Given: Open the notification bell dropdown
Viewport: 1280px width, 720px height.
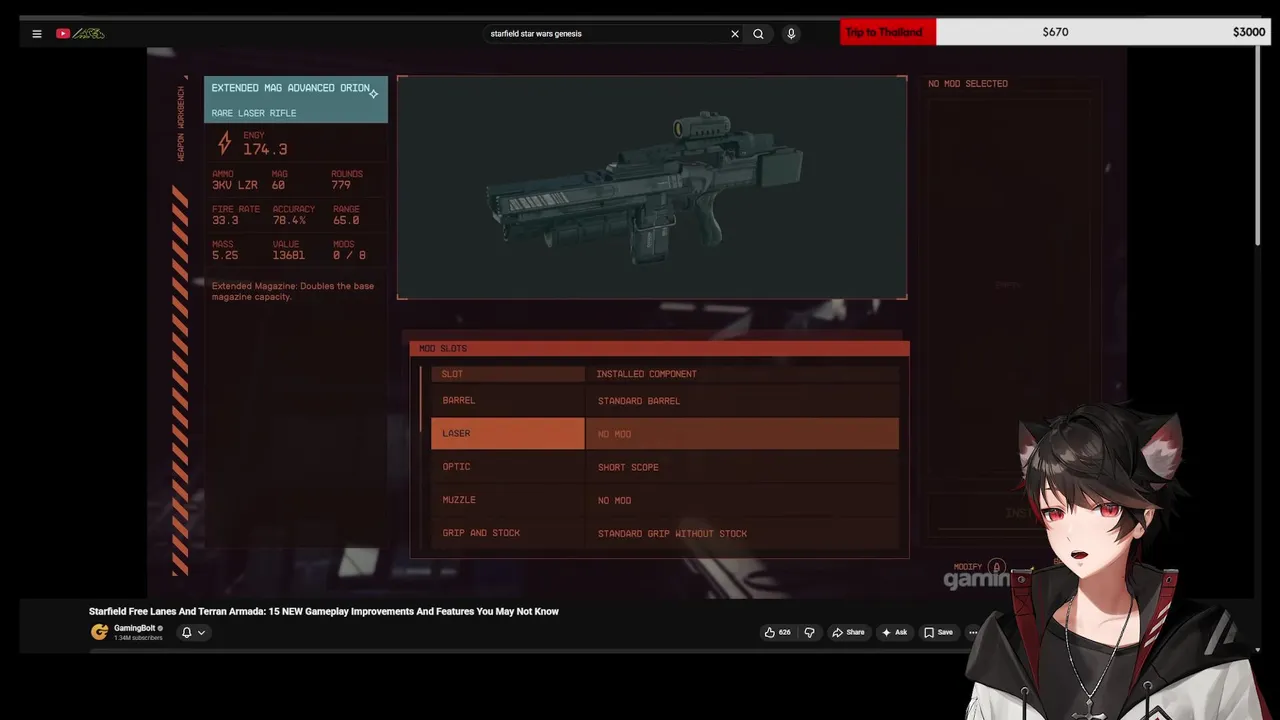Looking at the screenshot, I should tap(193, 632).
